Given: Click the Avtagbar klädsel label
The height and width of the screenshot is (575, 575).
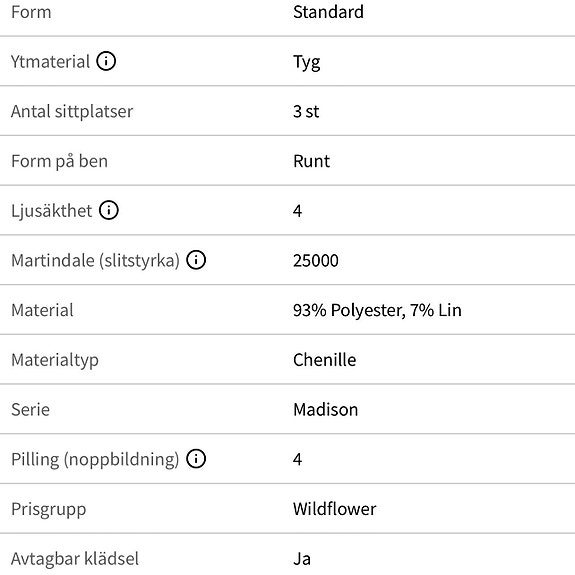Looking at the screenshot, I should pyautogui.click(x=75, y=559).
